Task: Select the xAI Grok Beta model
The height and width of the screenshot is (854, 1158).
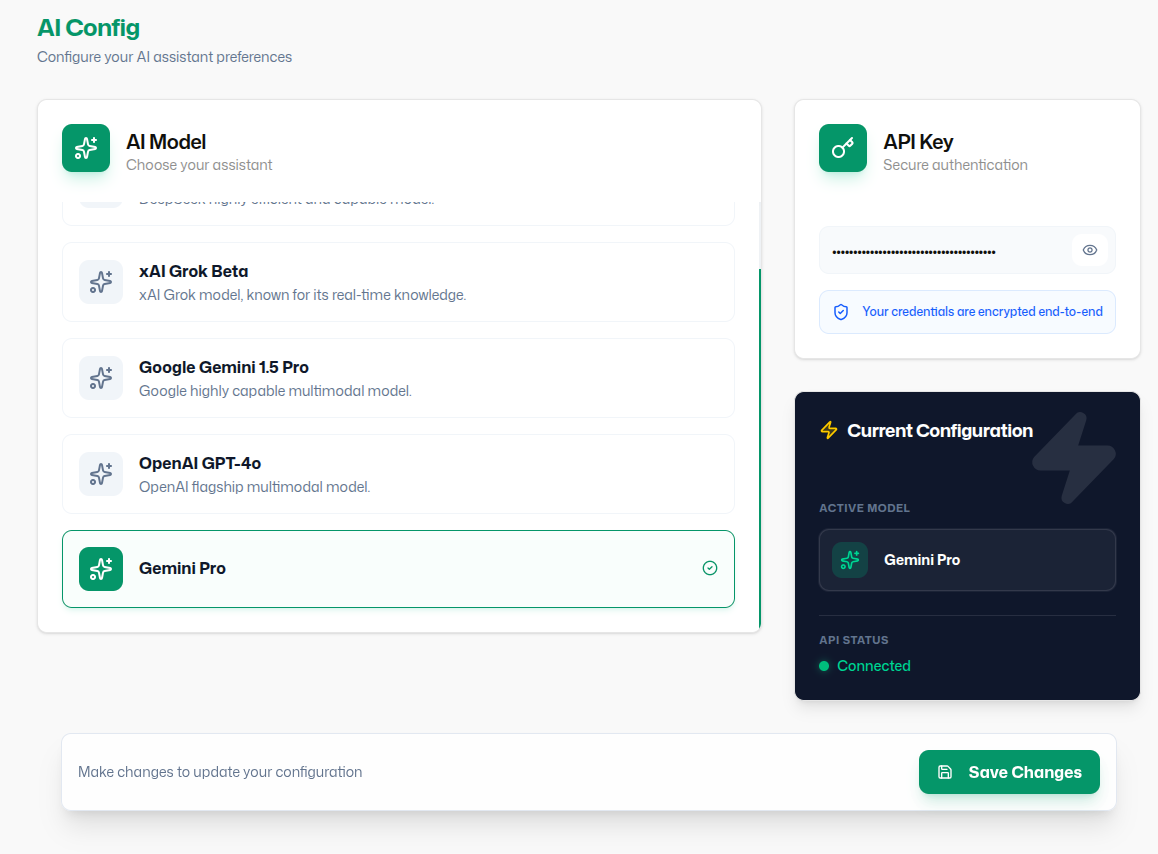Action: pos(398,281)
